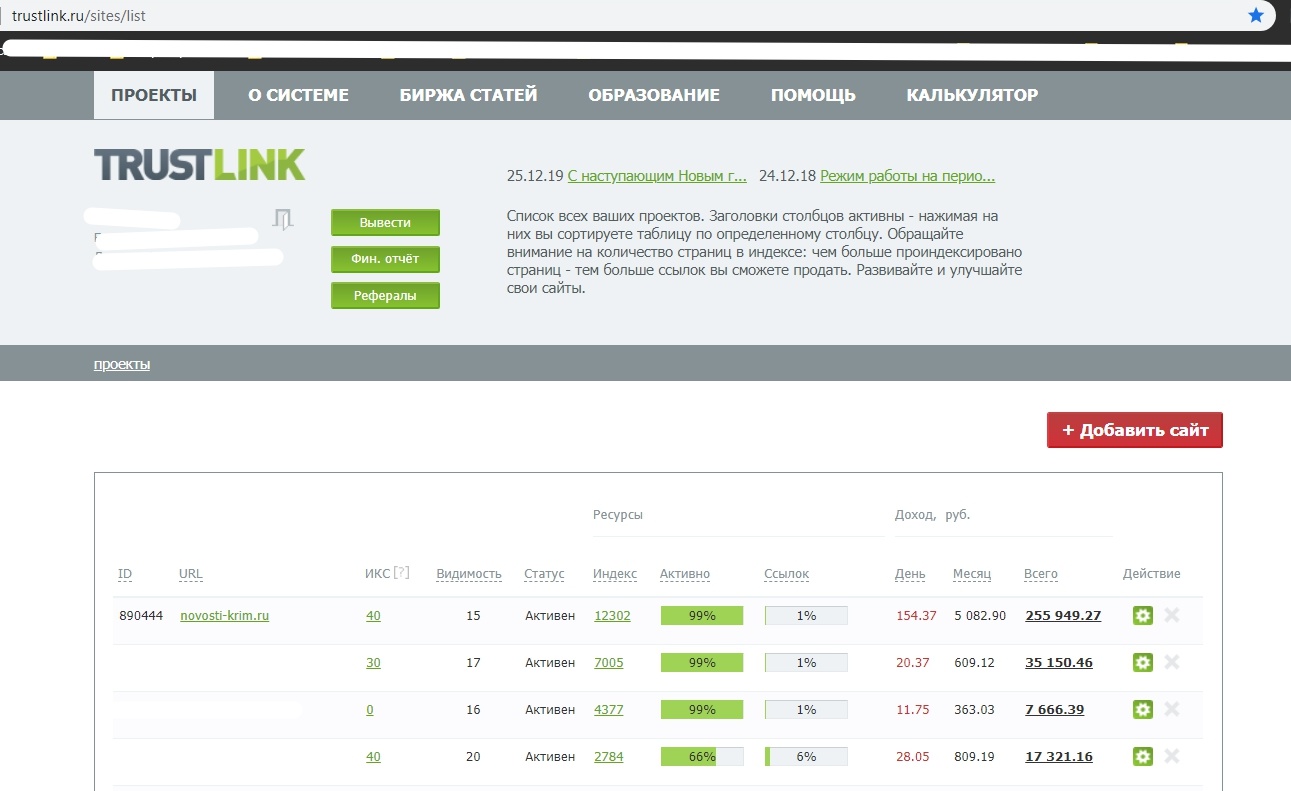Click ИКС value 30
1291x791 pixels.
[373, 662]
